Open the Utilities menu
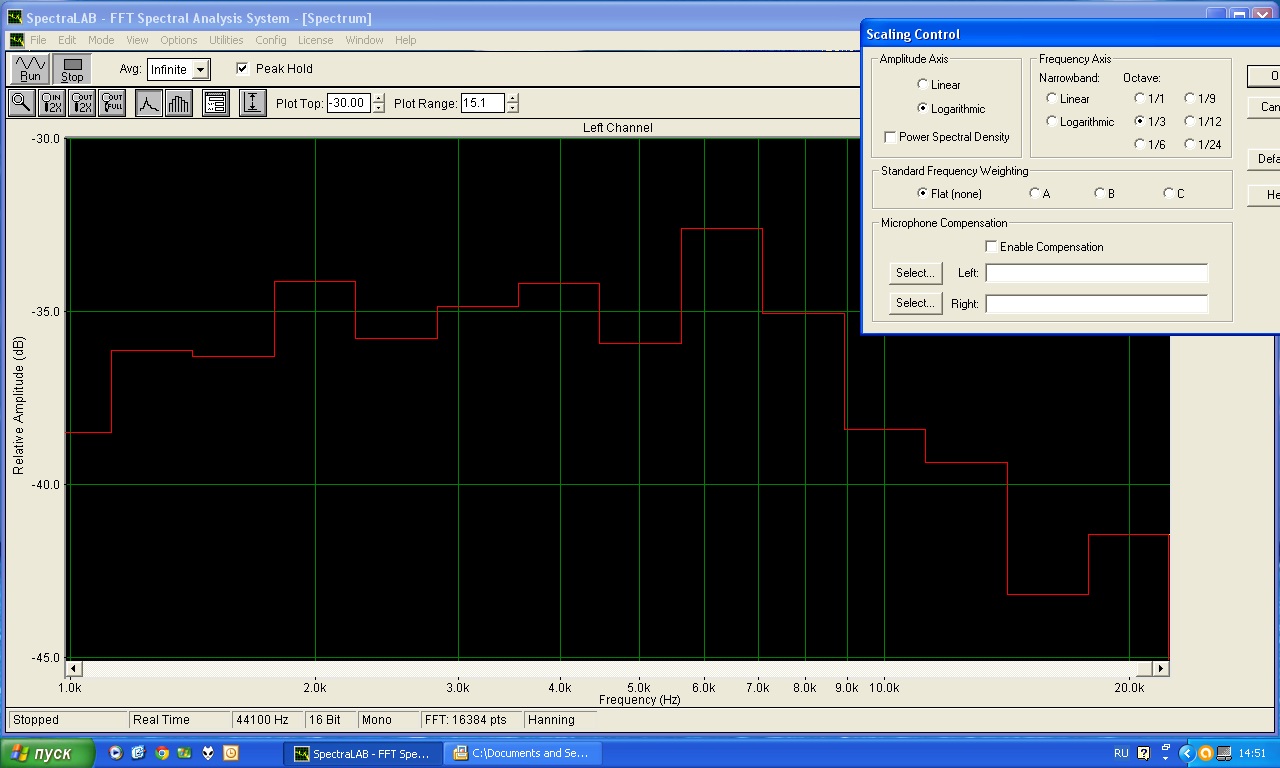Viewport: 1280px width, 768px height. click(226, 40)
